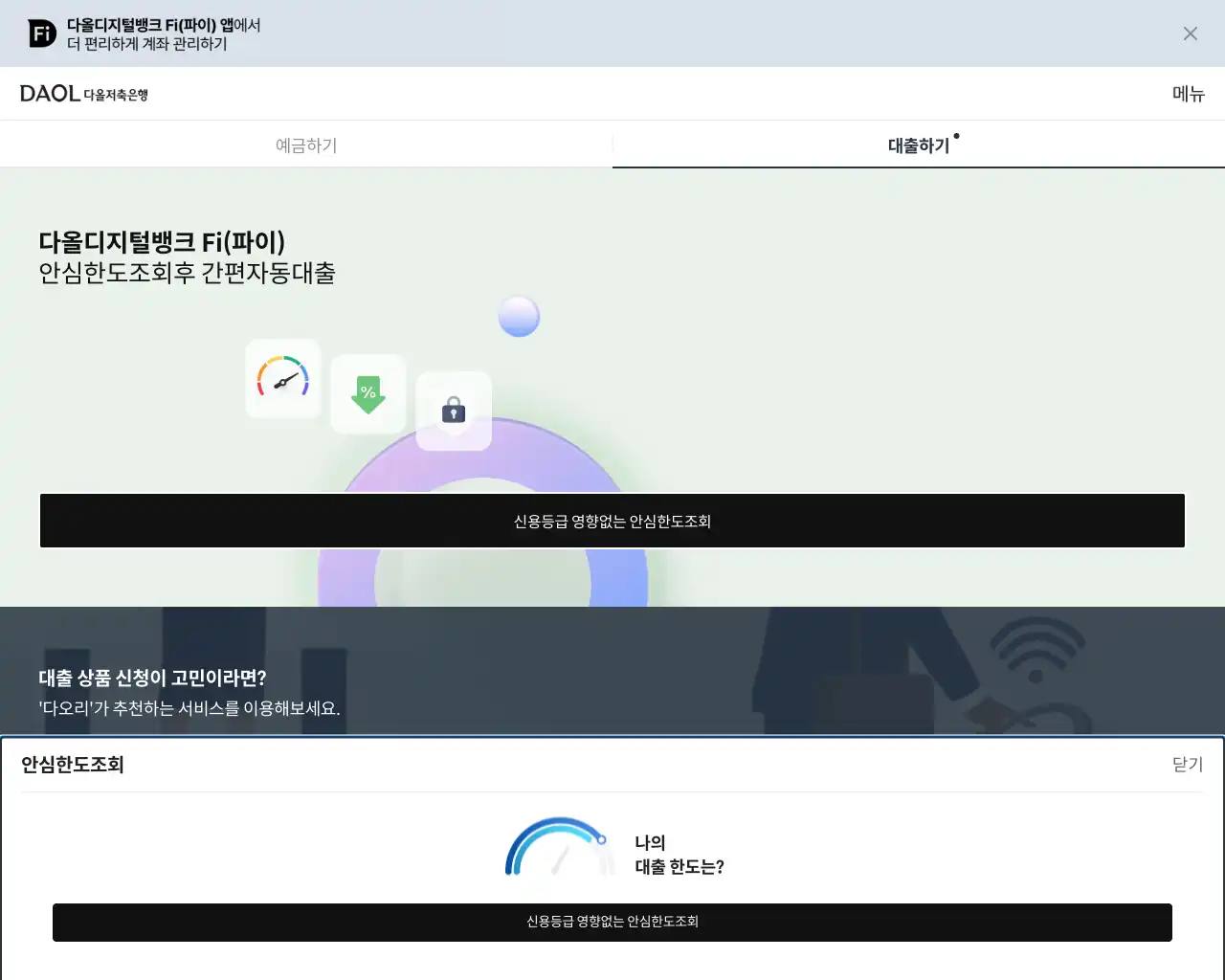This screenshot has height=980, width=1225.
Task: Click the large hero 신용등급 영향없는 안심한도조회 button
Action: pyautogui.click(x=612, y=521)
